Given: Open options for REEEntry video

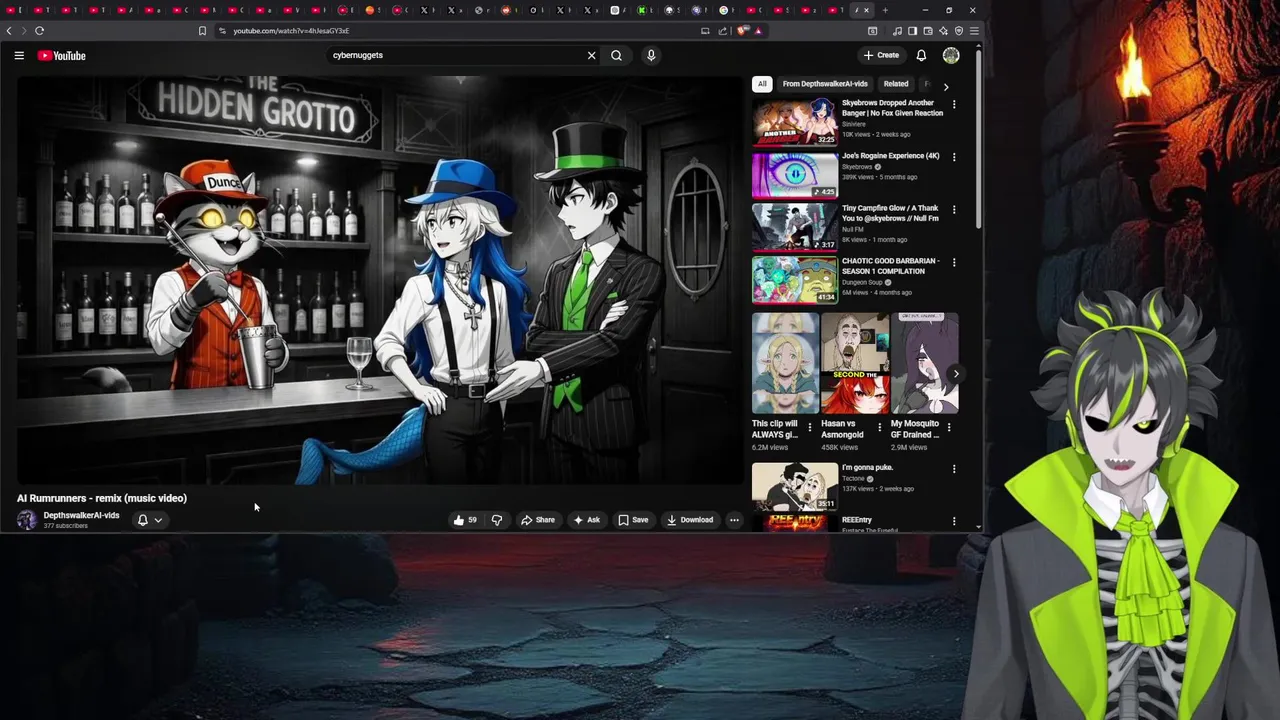Looking at the screenshot, I should click(x=953, y=521).
